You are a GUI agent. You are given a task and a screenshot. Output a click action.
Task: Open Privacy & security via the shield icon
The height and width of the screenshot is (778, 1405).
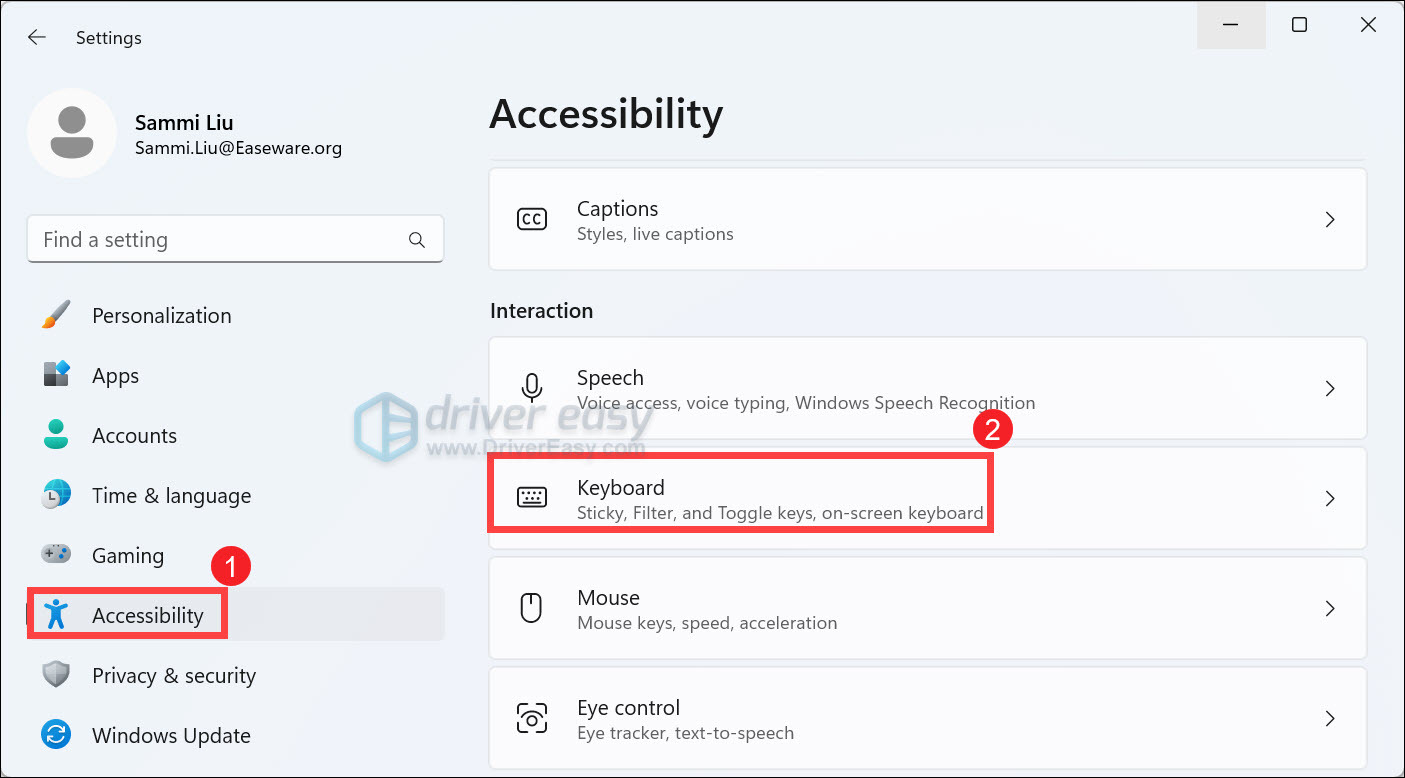coord(56,675)
